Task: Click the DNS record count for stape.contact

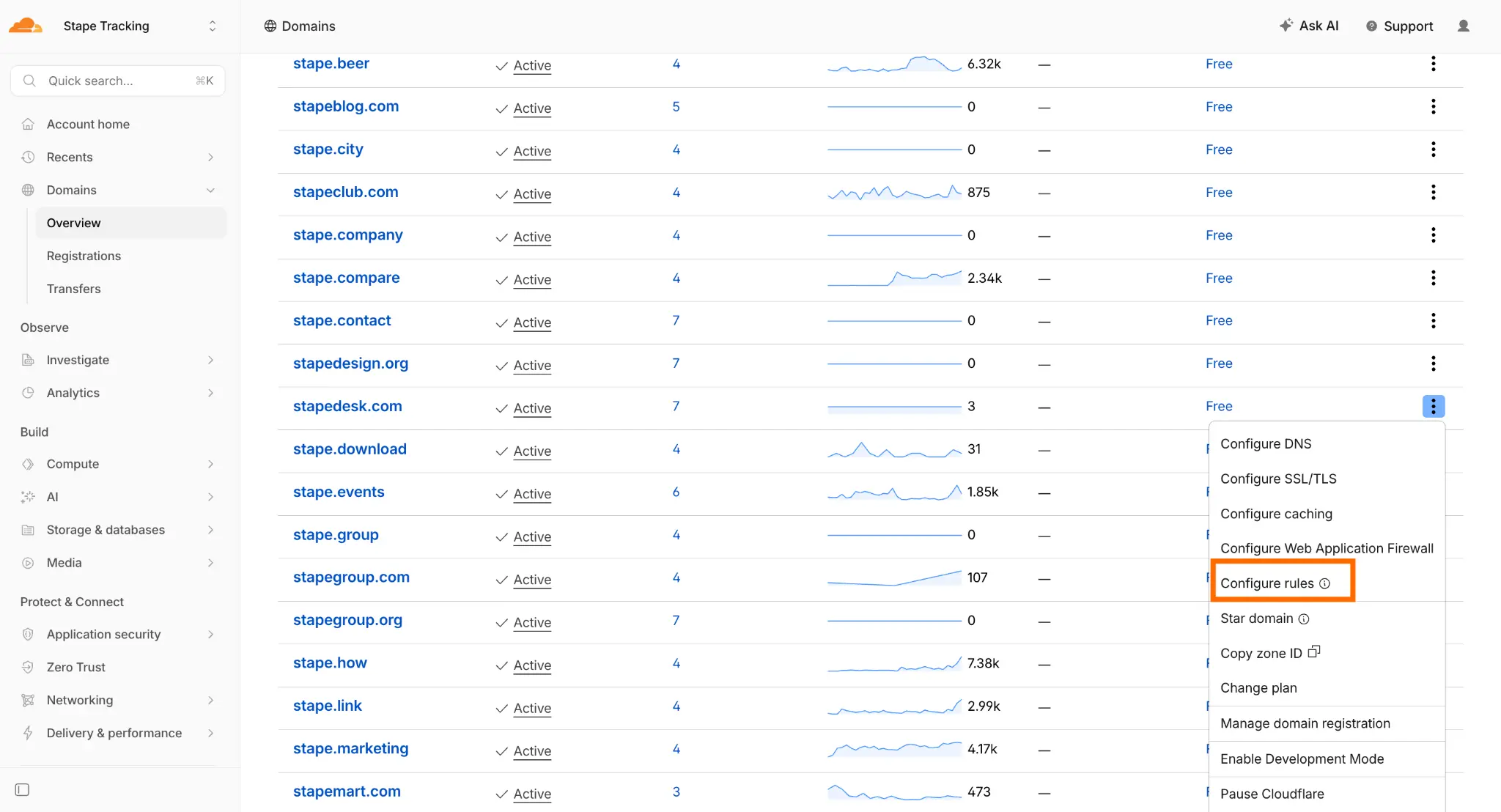Action: click(x=676, y=320)
